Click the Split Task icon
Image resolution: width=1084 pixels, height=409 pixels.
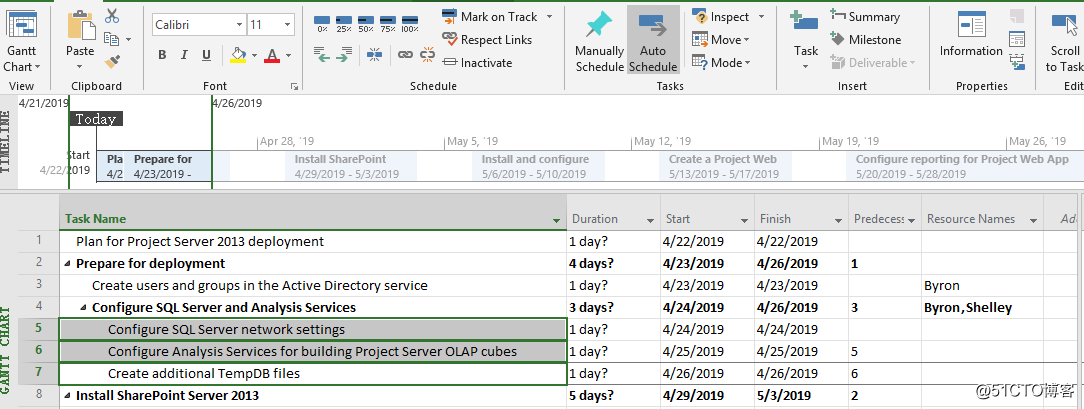[374, 55]
